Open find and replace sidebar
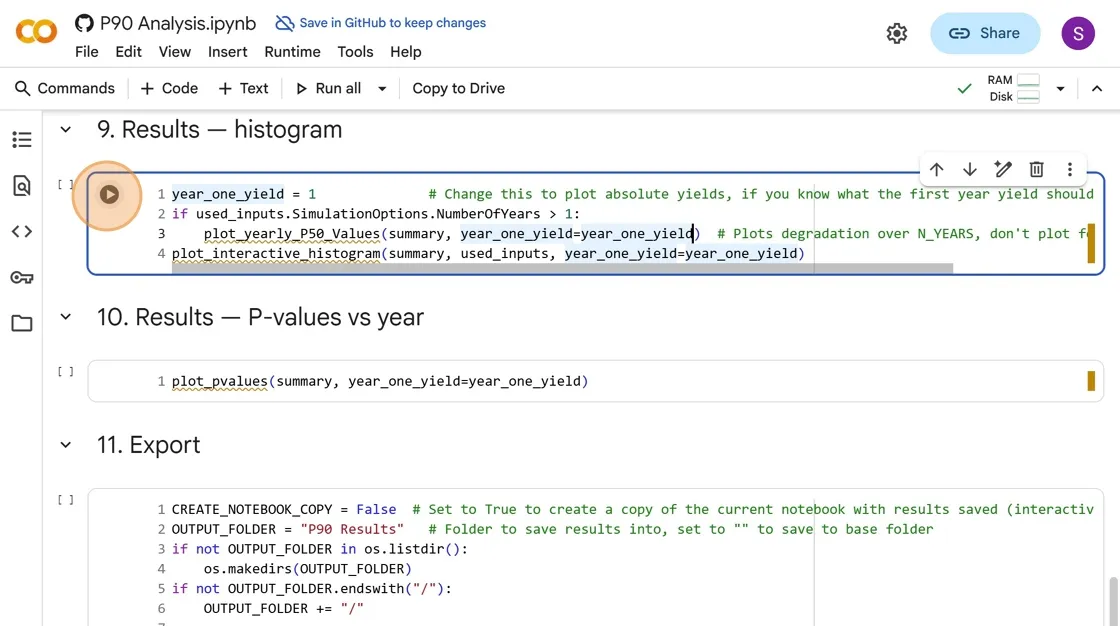Image resolution: width=1120 pixels, height=626 pixels. (22, 186)
